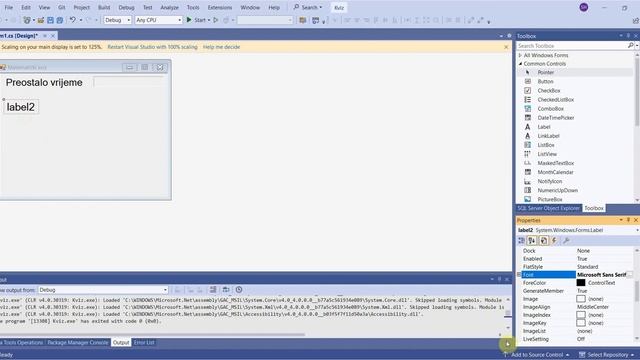Click the Image property preview box
This screenshot has height=360, width=640.
point(581,299)
